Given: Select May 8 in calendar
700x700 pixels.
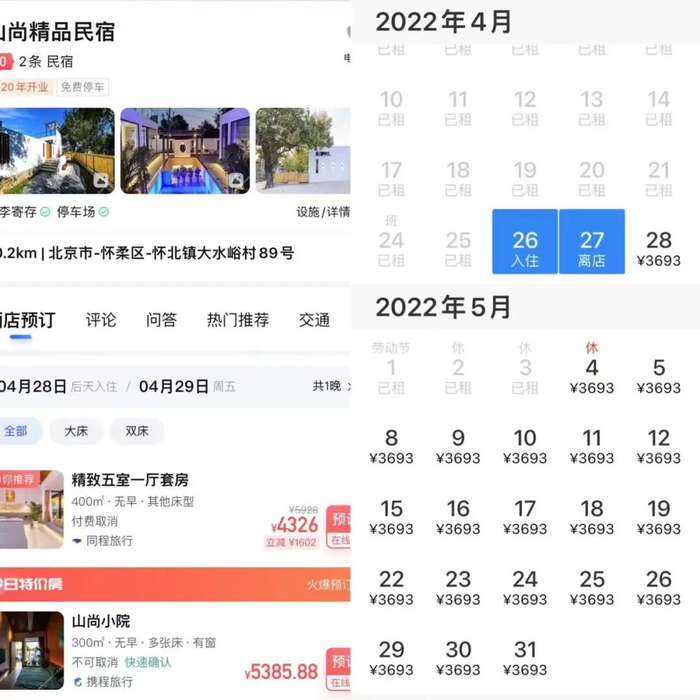Looking at the screenshot, I should coord(392,446).
